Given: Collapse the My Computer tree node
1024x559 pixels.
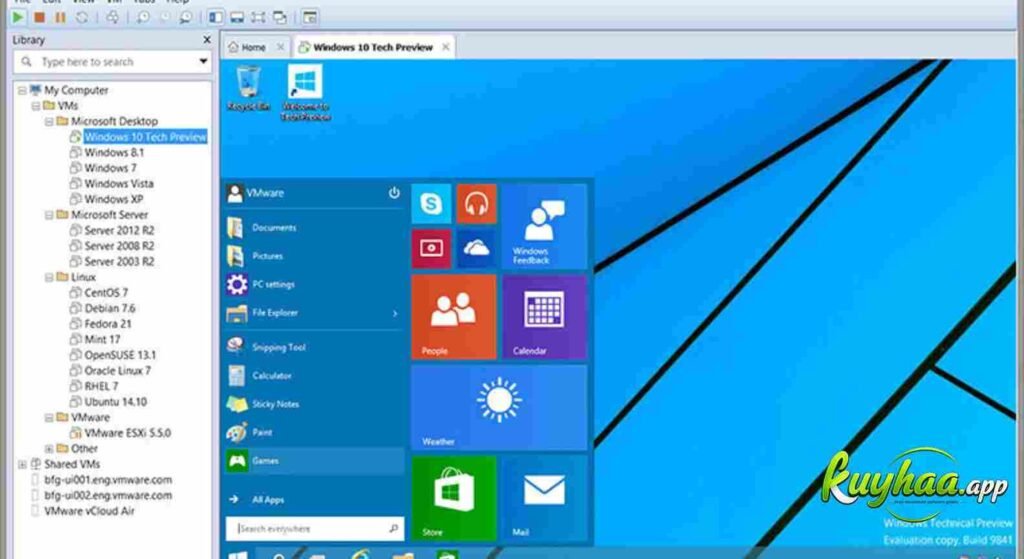Looking at the screenshot, I should (x=22, y=90).
